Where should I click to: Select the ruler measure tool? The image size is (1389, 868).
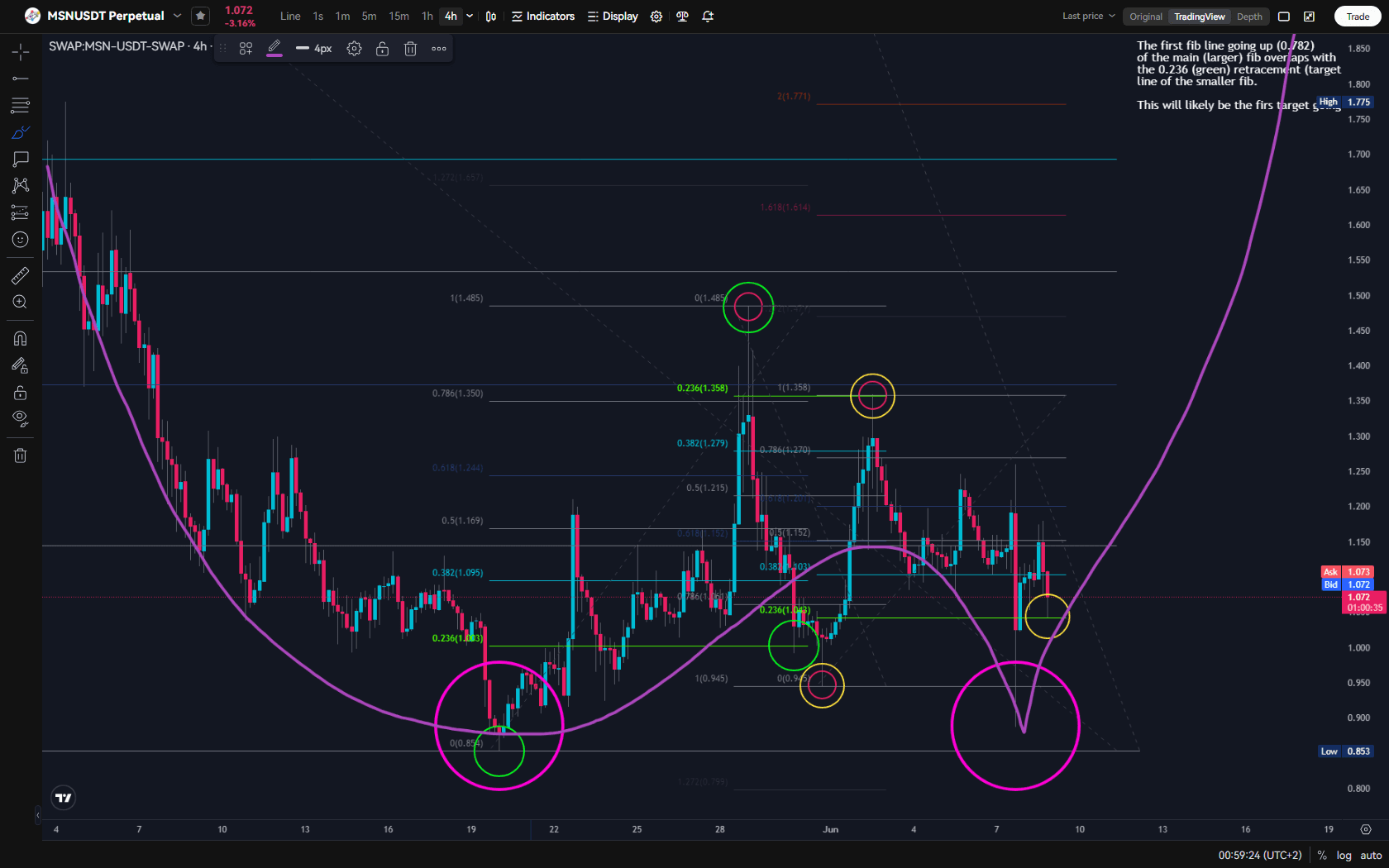click(21, 275)
